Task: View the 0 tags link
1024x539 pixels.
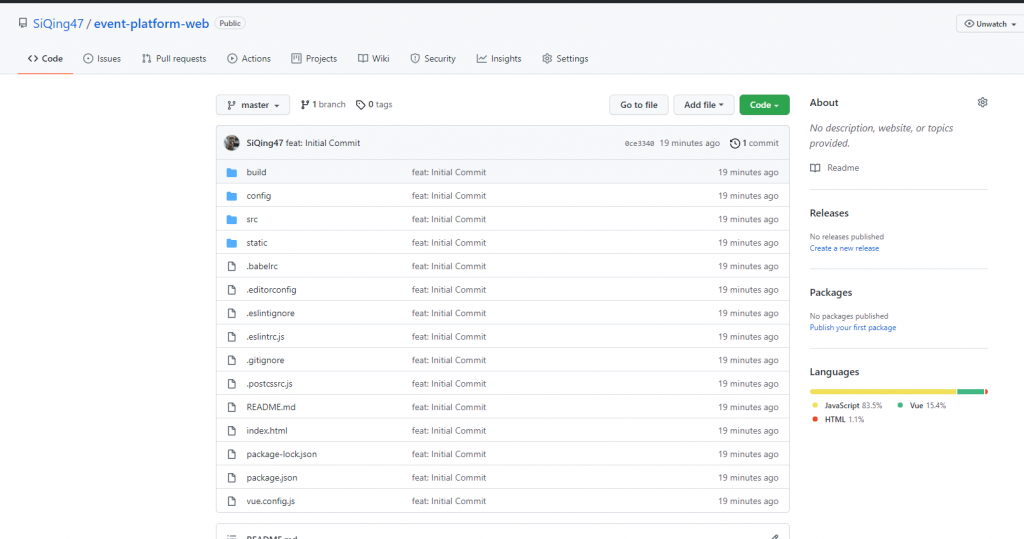Action: [374, 105]
